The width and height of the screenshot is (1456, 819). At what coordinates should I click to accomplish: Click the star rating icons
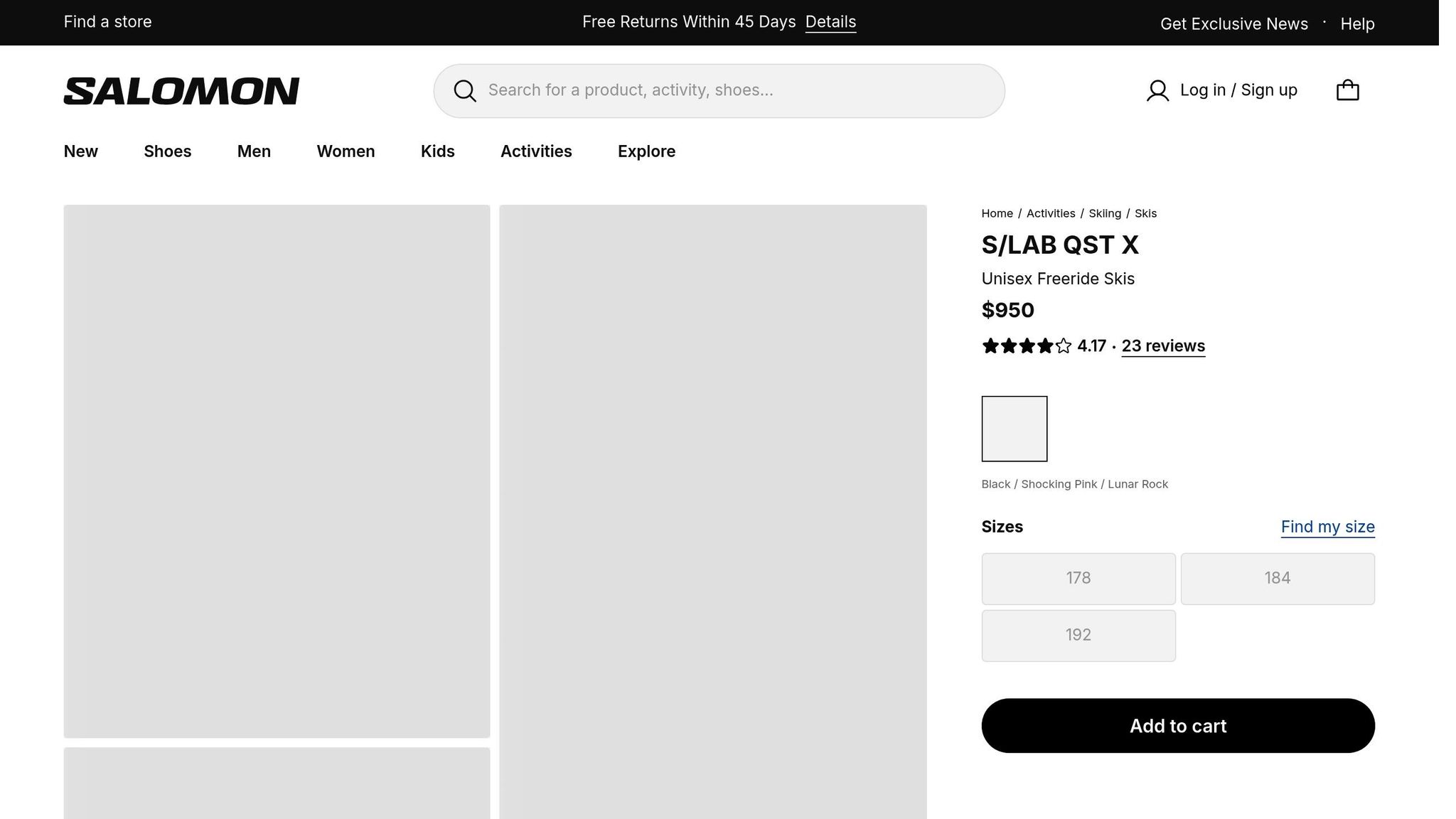1027,346
